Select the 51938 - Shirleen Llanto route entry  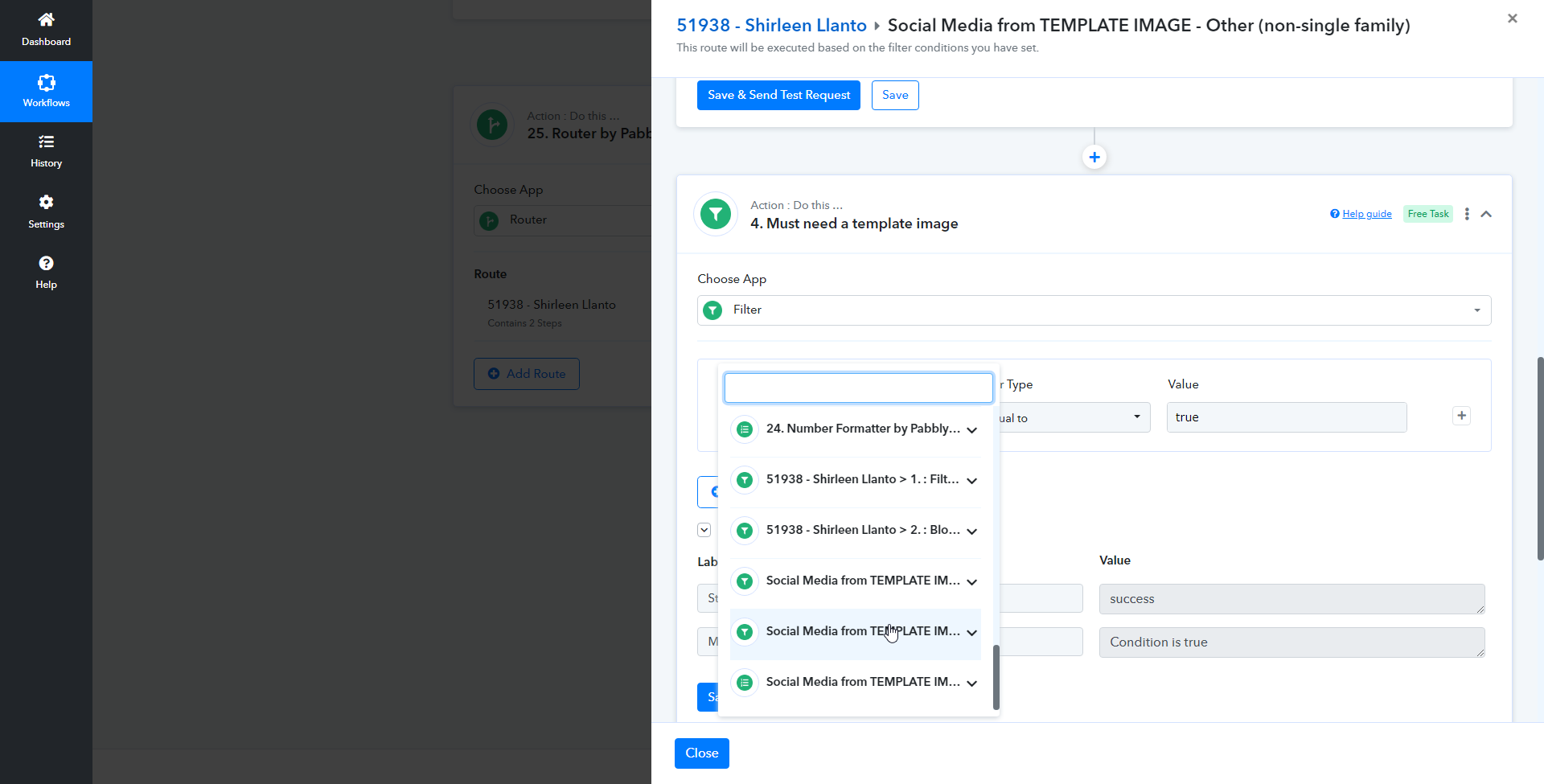(x=552, y=305)
